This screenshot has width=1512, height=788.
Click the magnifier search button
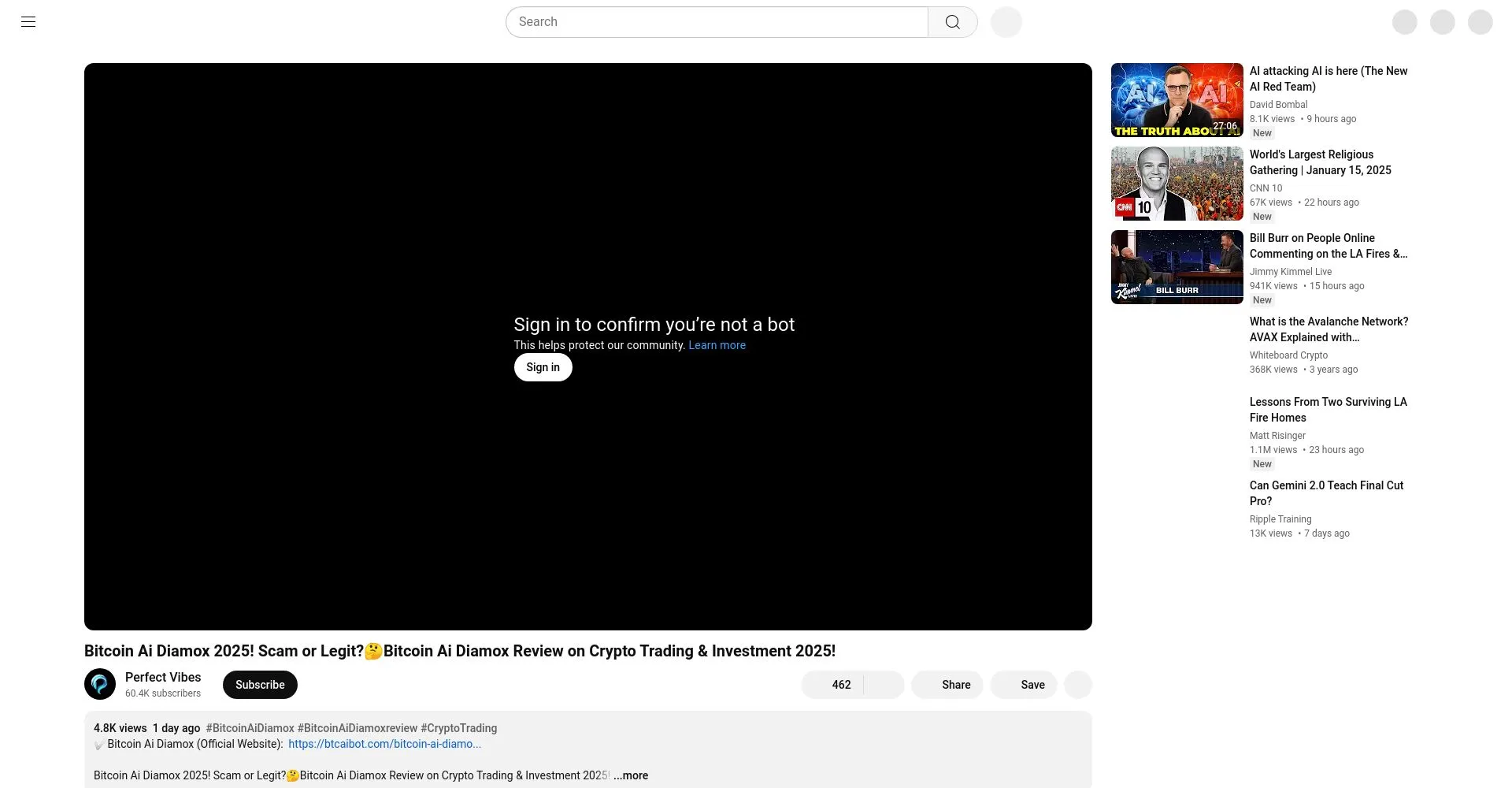click(953, 22)
